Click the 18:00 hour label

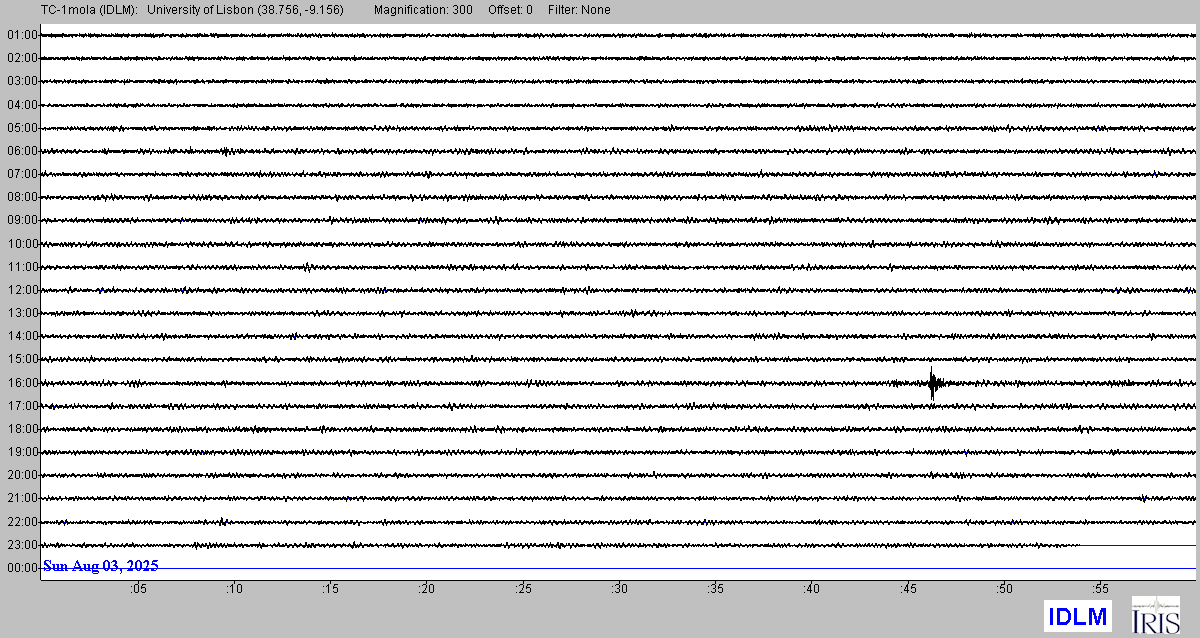click(22, 429)
